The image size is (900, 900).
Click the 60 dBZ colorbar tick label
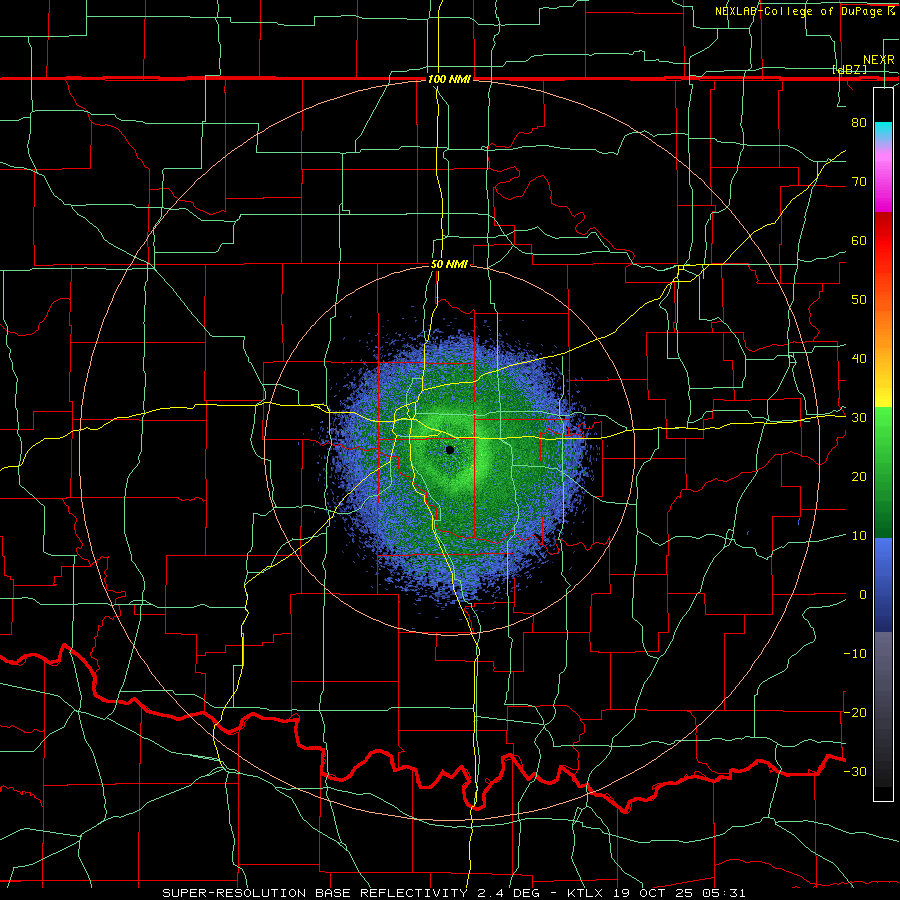859,240
